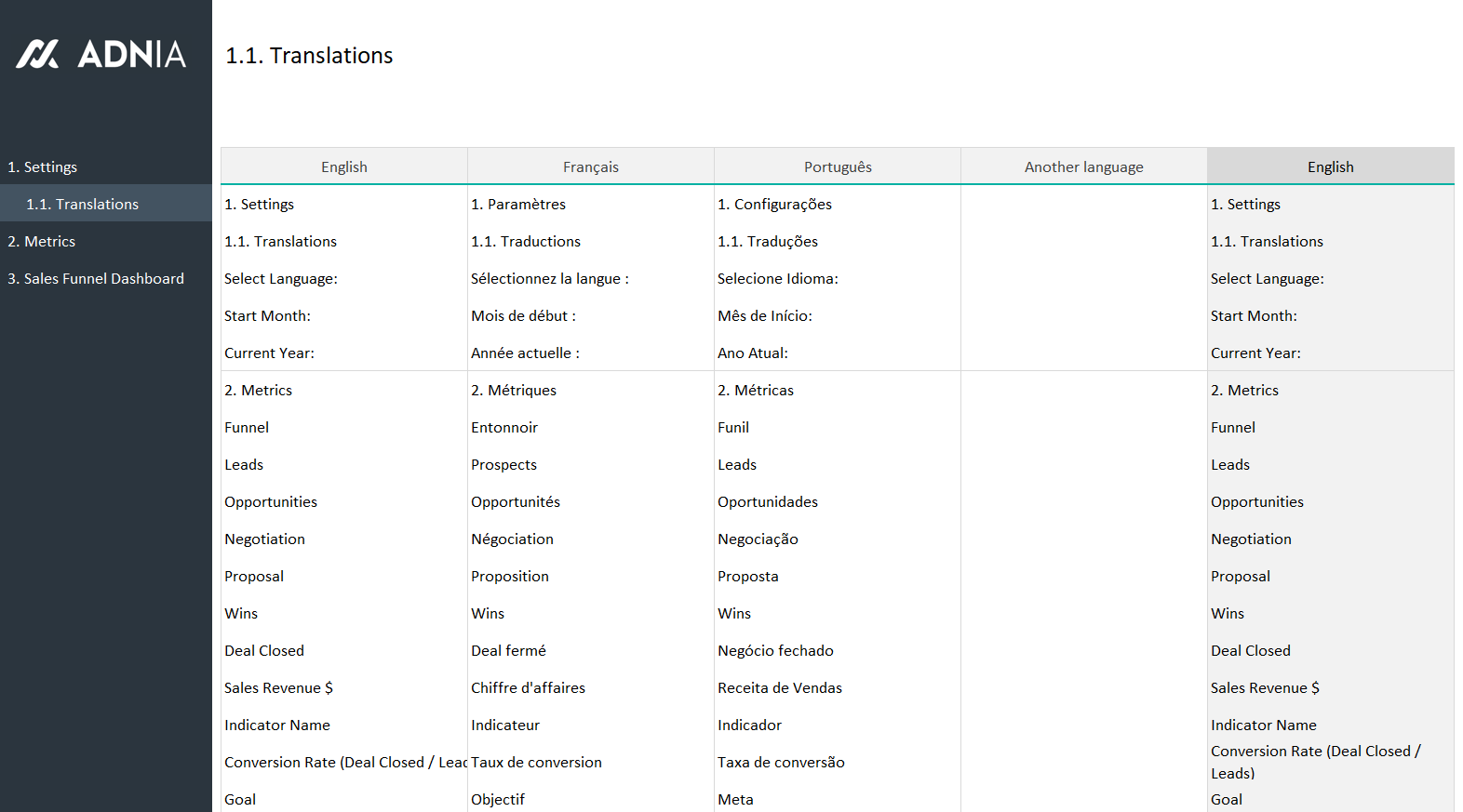Viewport: 1463px width, 812px height.
Task: Click the 'Mês de Início:' cell
Action: click(x=764, y=316)
